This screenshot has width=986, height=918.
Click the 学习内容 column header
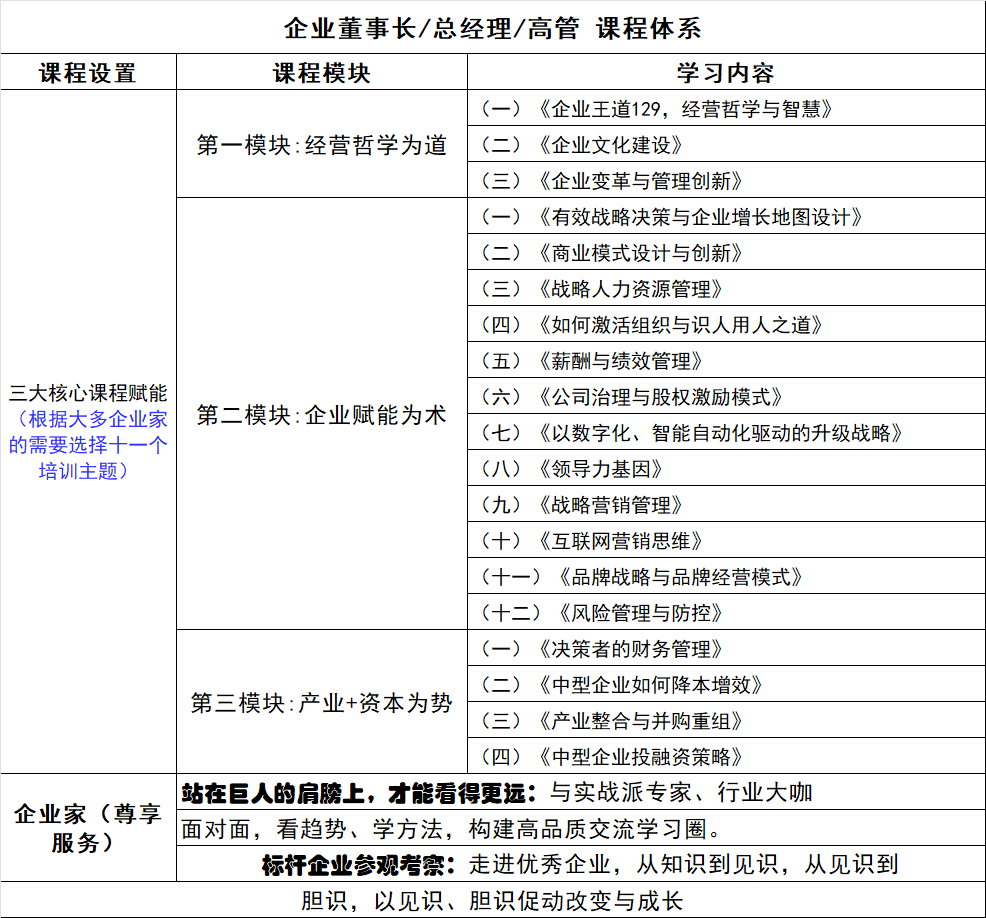(x=725, y=73)
